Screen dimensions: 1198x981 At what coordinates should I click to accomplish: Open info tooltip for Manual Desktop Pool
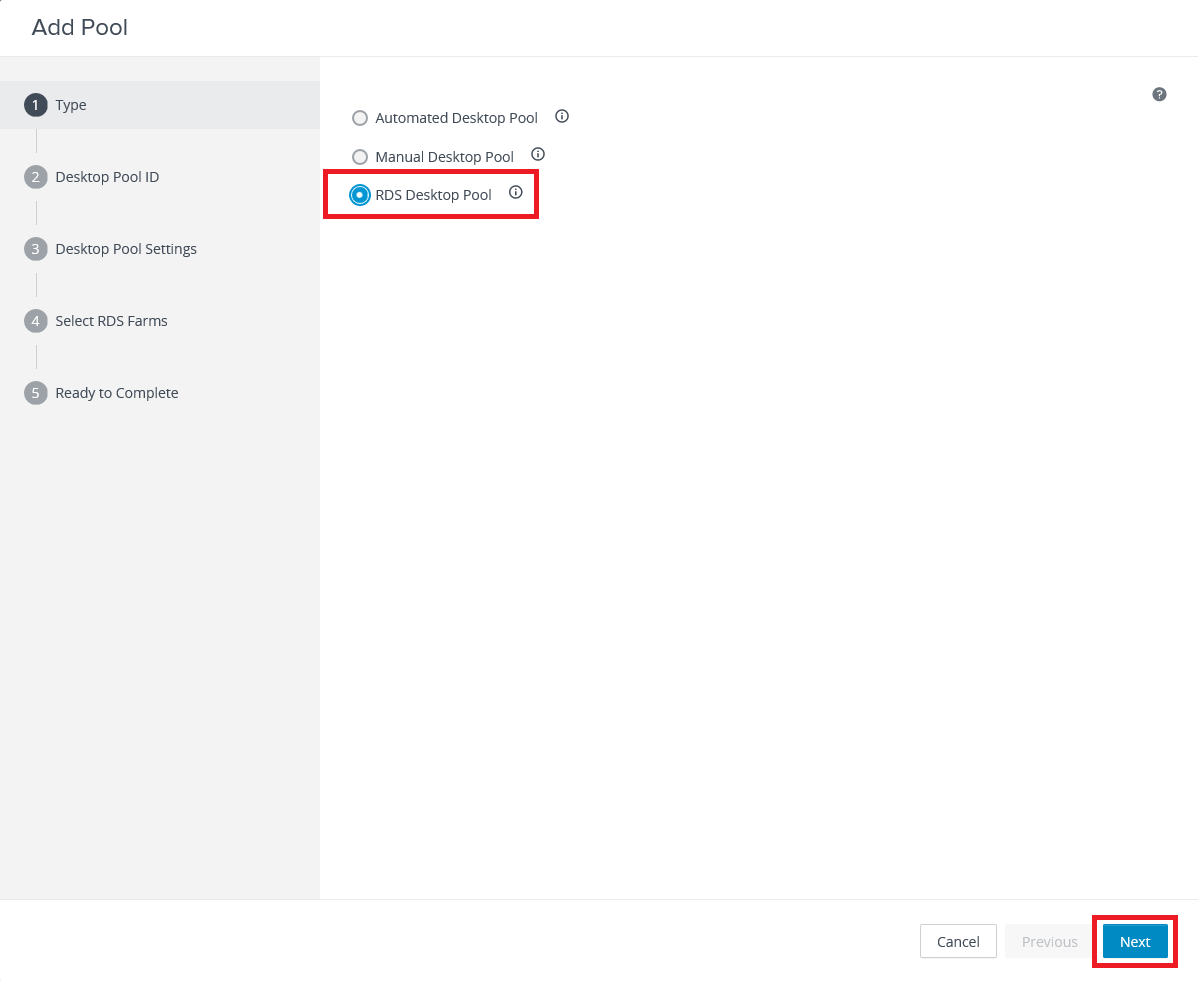538,155
